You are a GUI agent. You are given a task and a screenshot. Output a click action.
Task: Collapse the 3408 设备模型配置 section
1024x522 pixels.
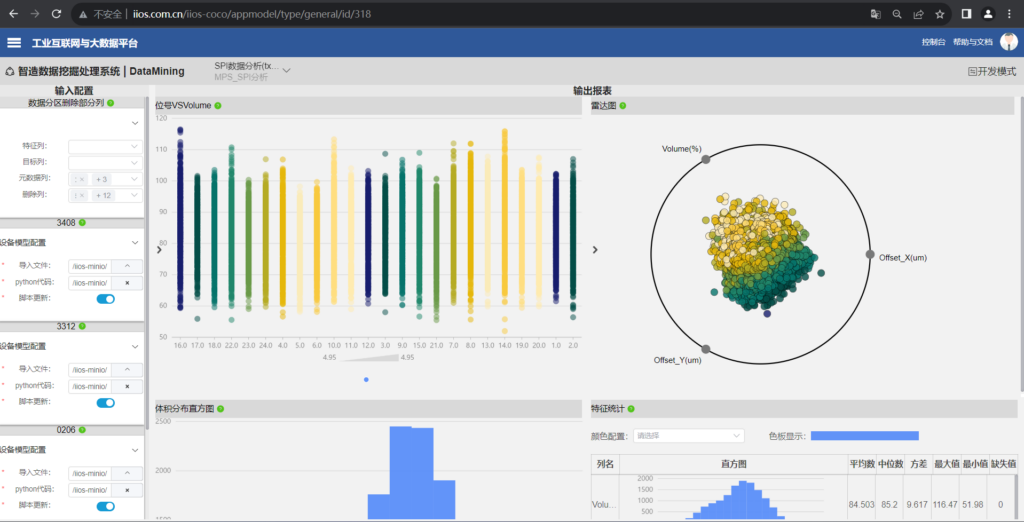coord(135,242)
